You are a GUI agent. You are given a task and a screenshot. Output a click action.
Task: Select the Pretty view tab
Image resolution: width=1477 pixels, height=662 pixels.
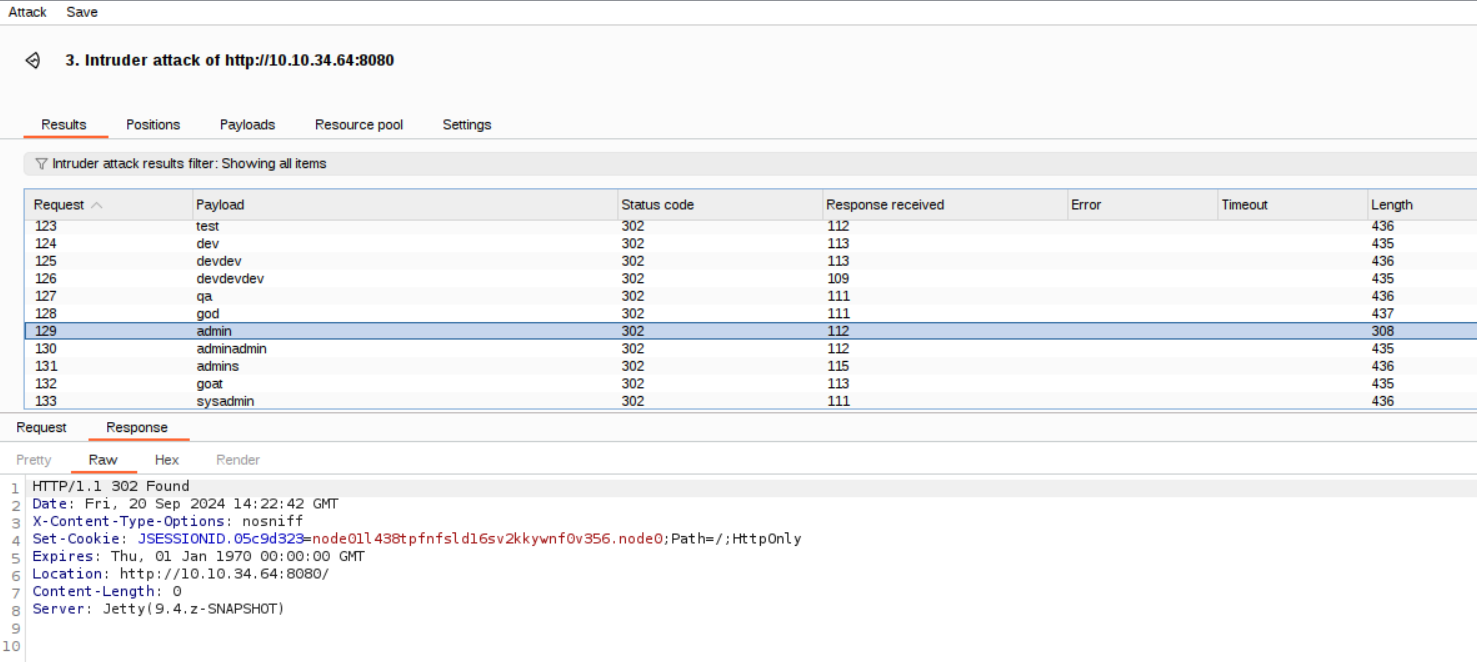(34, 460)
